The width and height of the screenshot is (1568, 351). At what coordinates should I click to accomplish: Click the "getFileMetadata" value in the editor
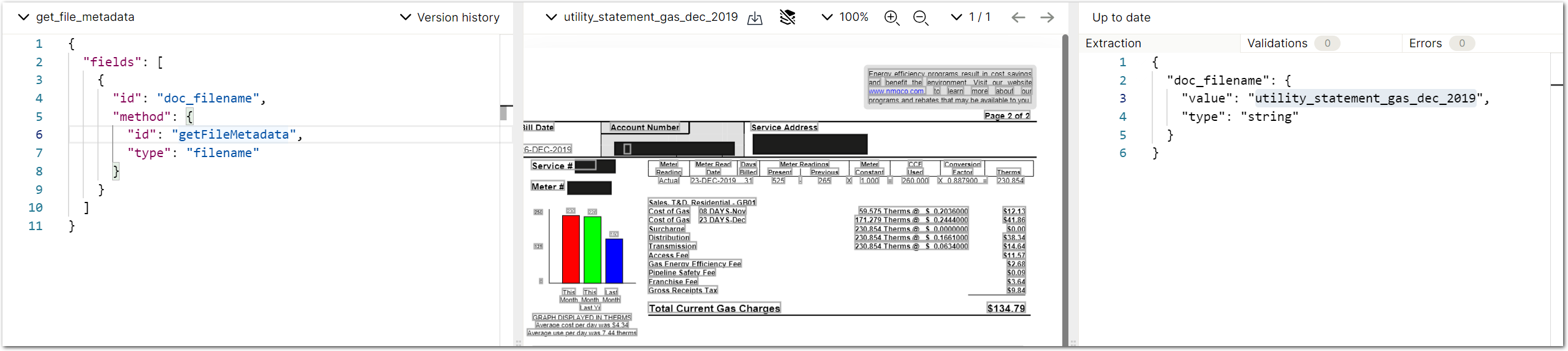(x=234, y=134)
